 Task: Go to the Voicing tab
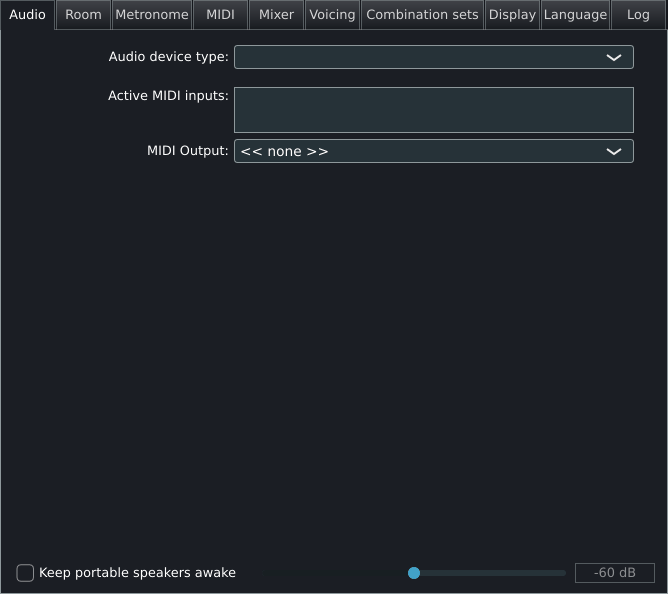332,15
